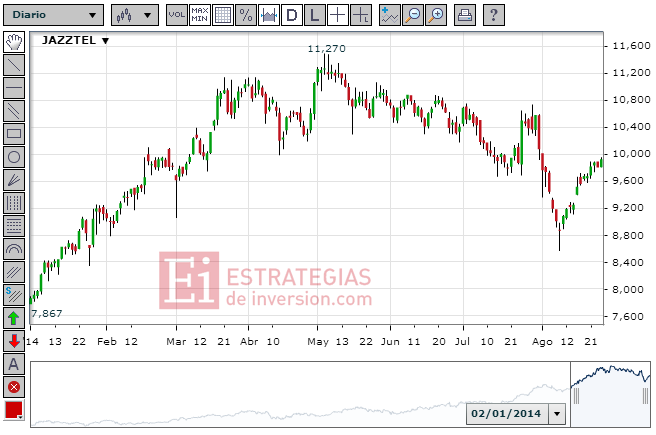Click the 10,000 price axis label
656x435 pixels.
631,154
